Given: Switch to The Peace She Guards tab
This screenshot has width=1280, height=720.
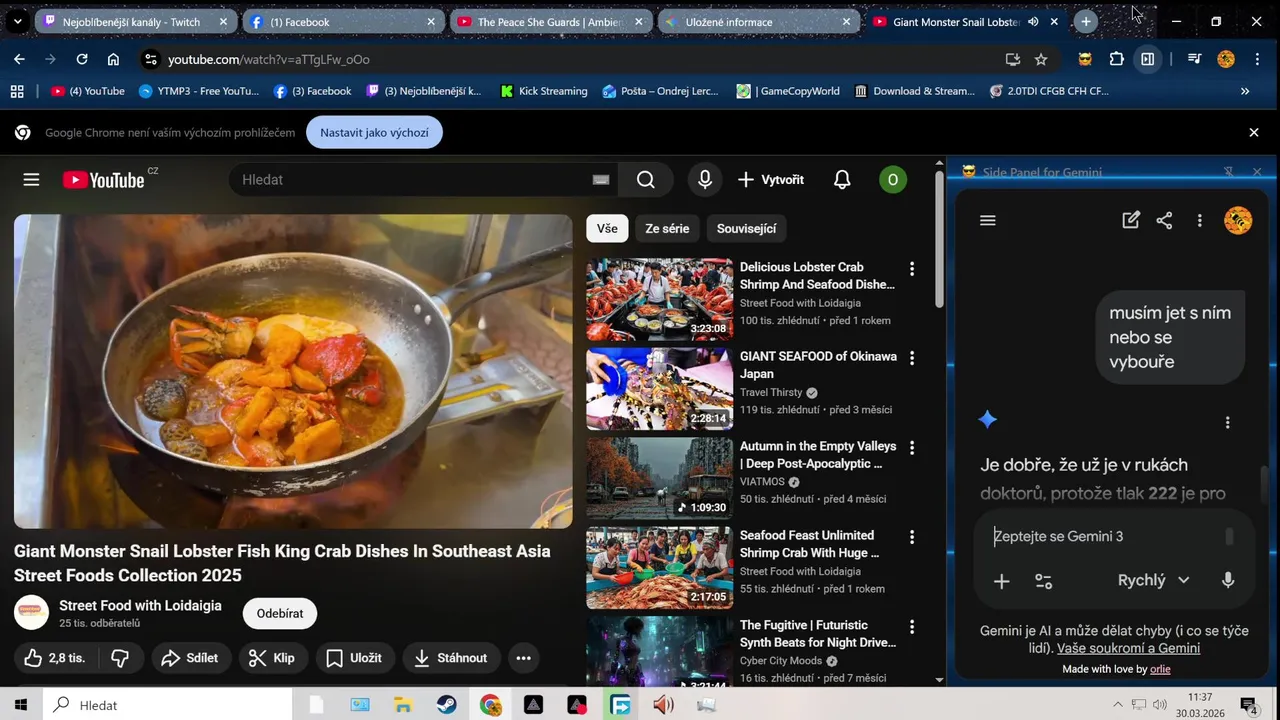Looking at the screenshot, I should click(553, 21).
